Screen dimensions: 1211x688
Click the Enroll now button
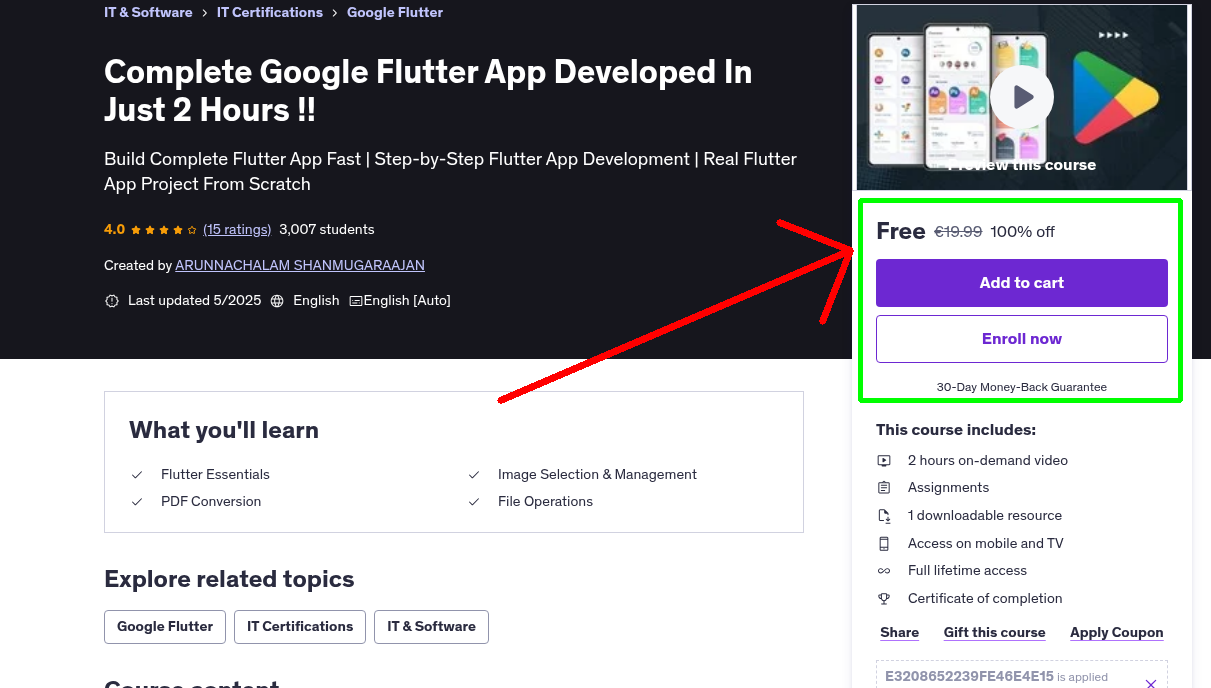coord(1022,339)
